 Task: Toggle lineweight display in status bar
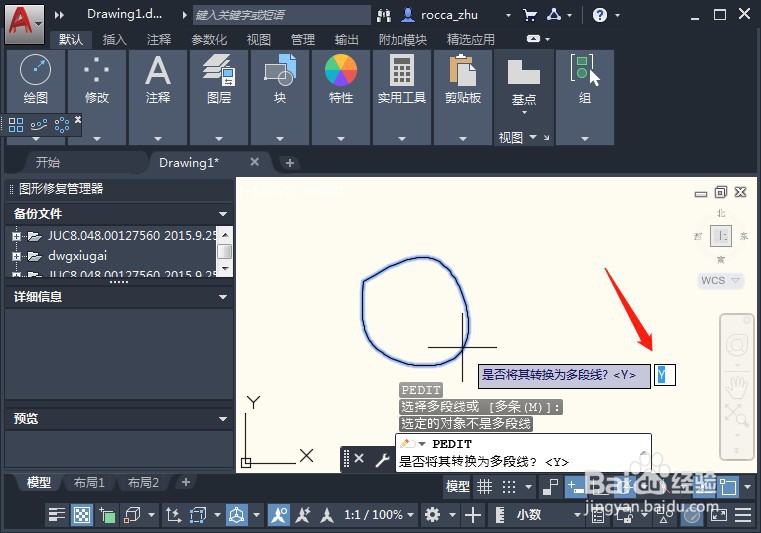(x=57, y=515)
